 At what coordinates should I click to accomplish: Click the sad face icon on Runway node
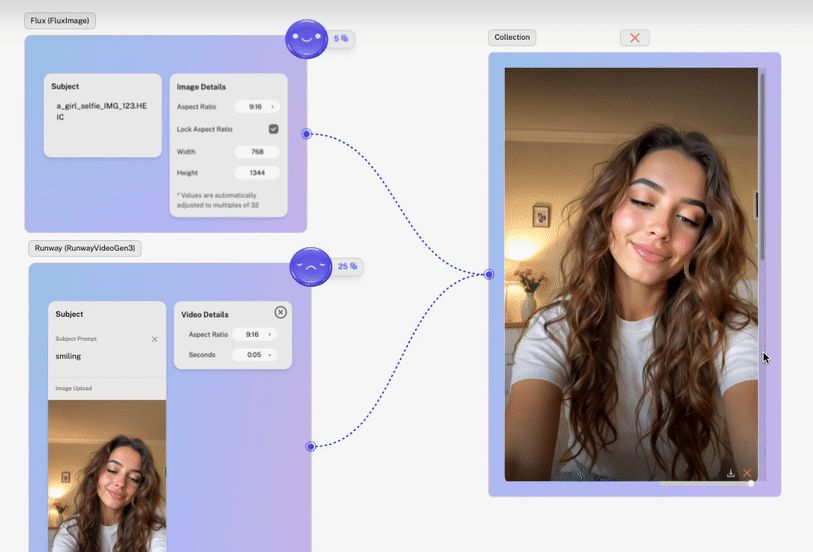310,266
